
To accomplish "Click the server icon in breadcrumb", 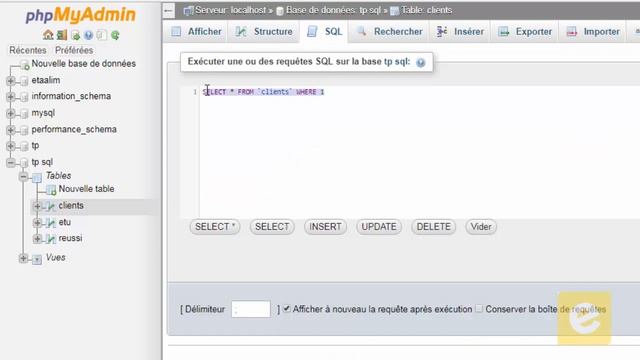I will [x=188, y=11].
